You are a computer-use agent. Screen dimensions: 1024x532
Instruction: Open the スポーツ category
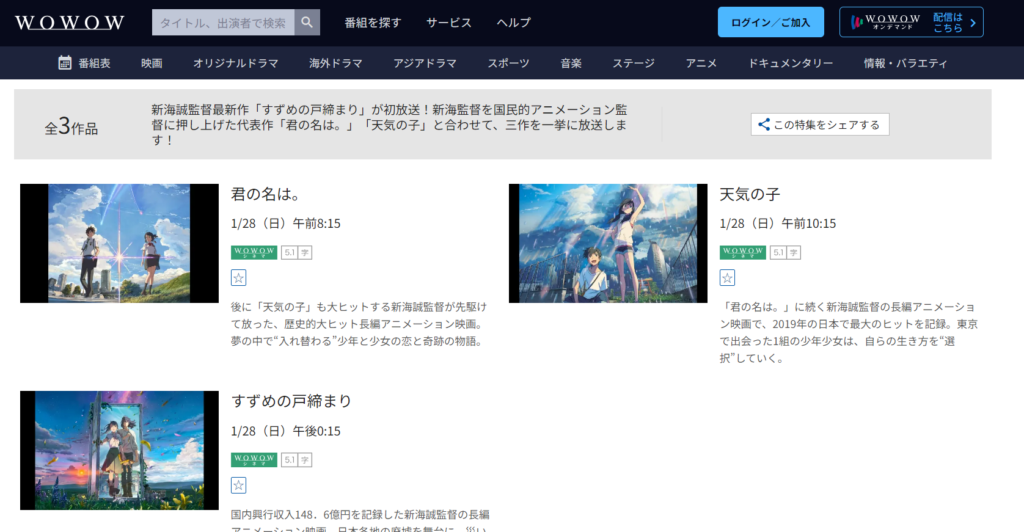[508, 63]
